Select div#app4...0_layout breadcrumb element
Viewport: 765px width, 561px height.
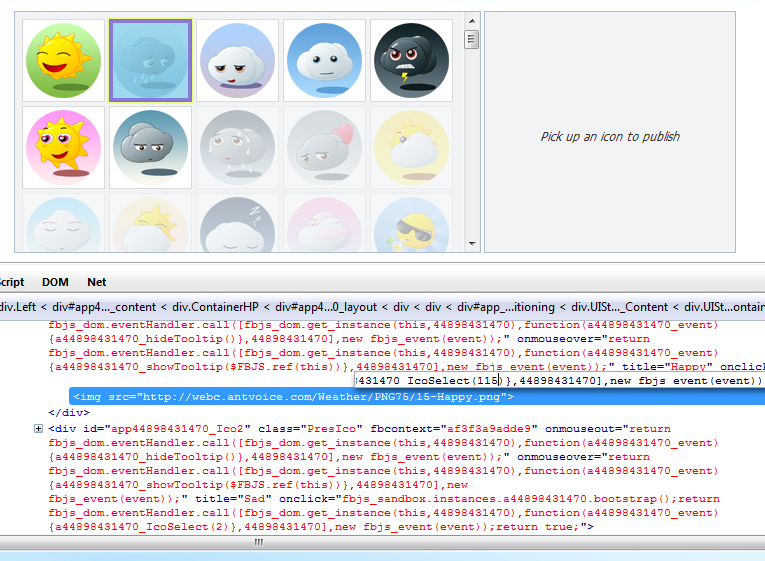(326, 307)
